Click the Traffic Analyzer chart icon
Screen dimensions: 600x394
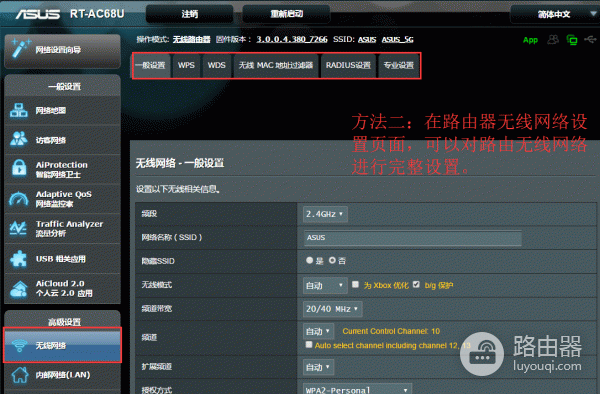tap(18, 228)
